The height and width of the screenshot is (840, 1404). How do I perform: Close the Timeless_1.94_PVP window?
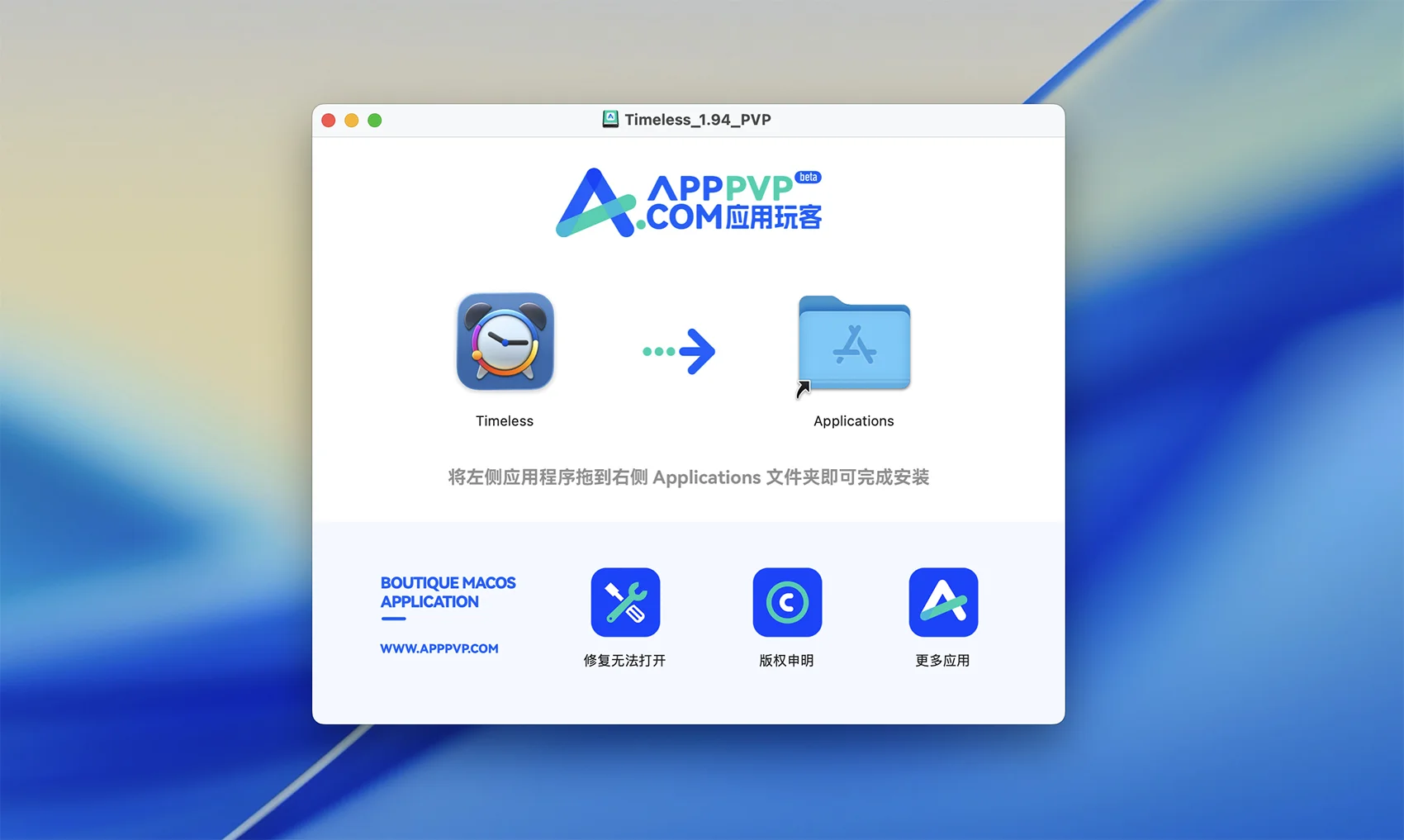pyautogui.click(x=328, y=121)
